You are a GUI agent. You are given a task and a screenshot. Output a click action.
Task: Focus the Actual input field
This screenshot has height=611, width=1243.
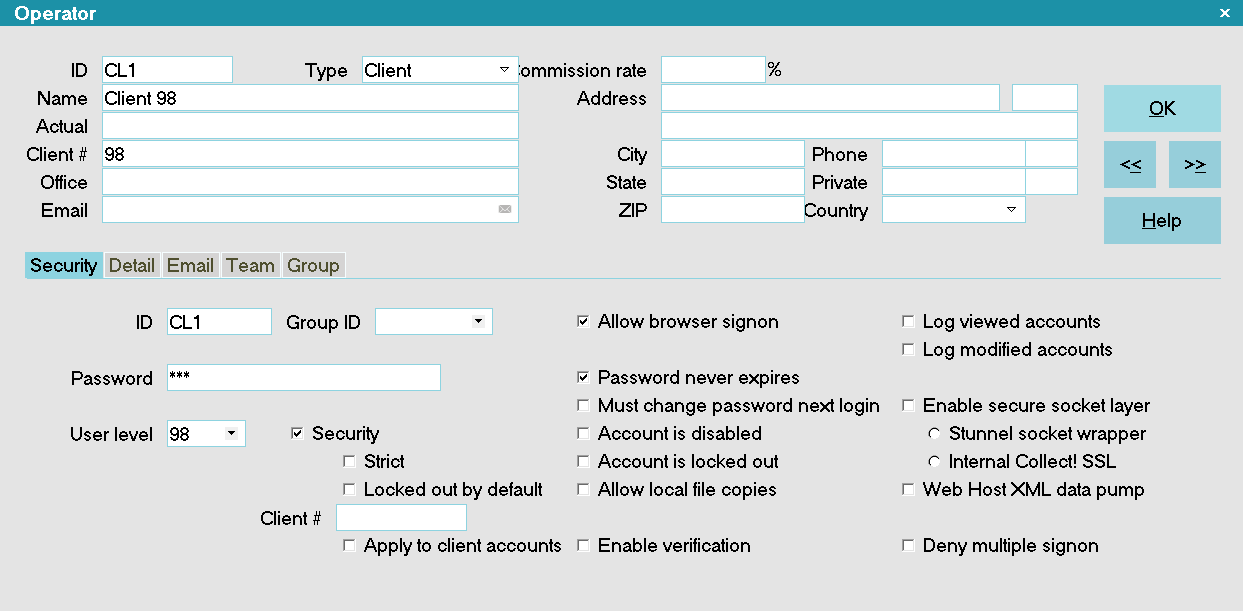pyautogui.click(x=310, y=126)
